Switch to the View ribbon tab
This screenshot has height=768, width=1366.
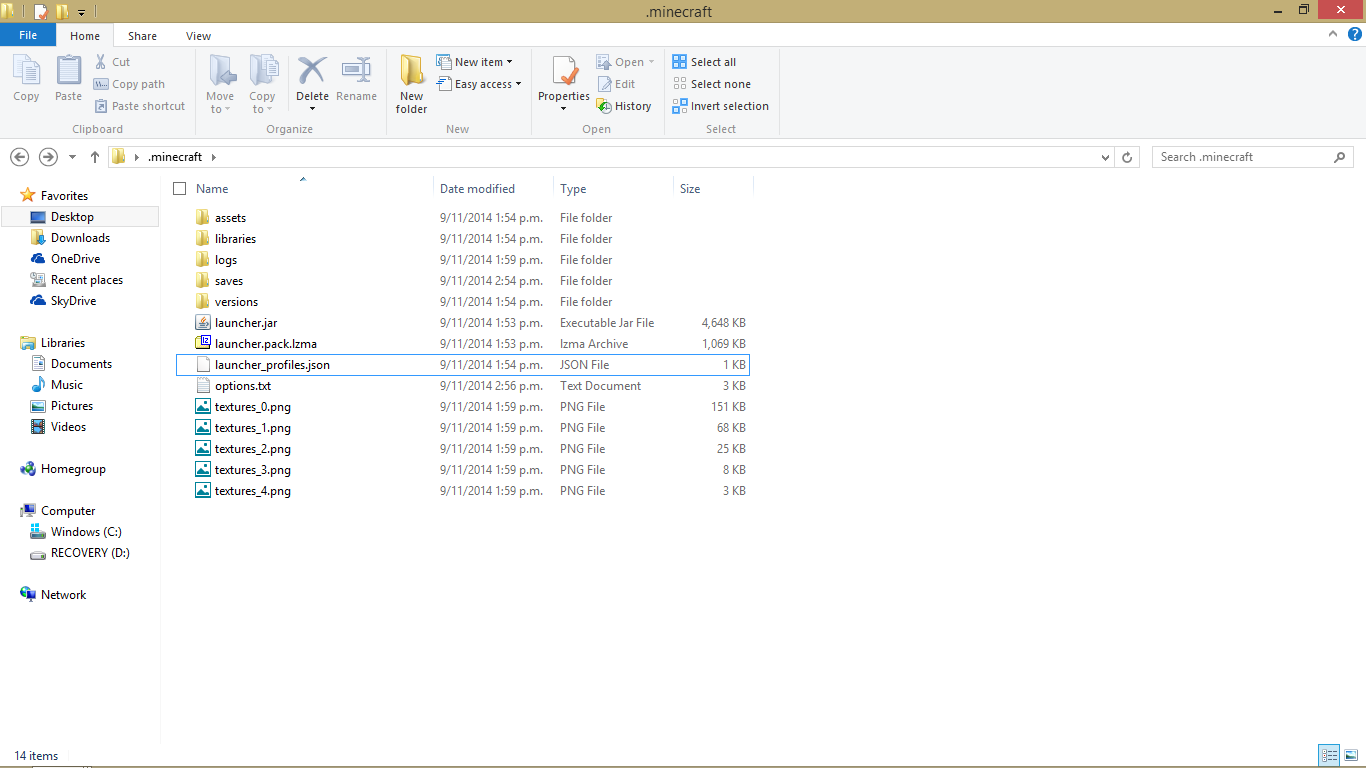click(198, 35)
